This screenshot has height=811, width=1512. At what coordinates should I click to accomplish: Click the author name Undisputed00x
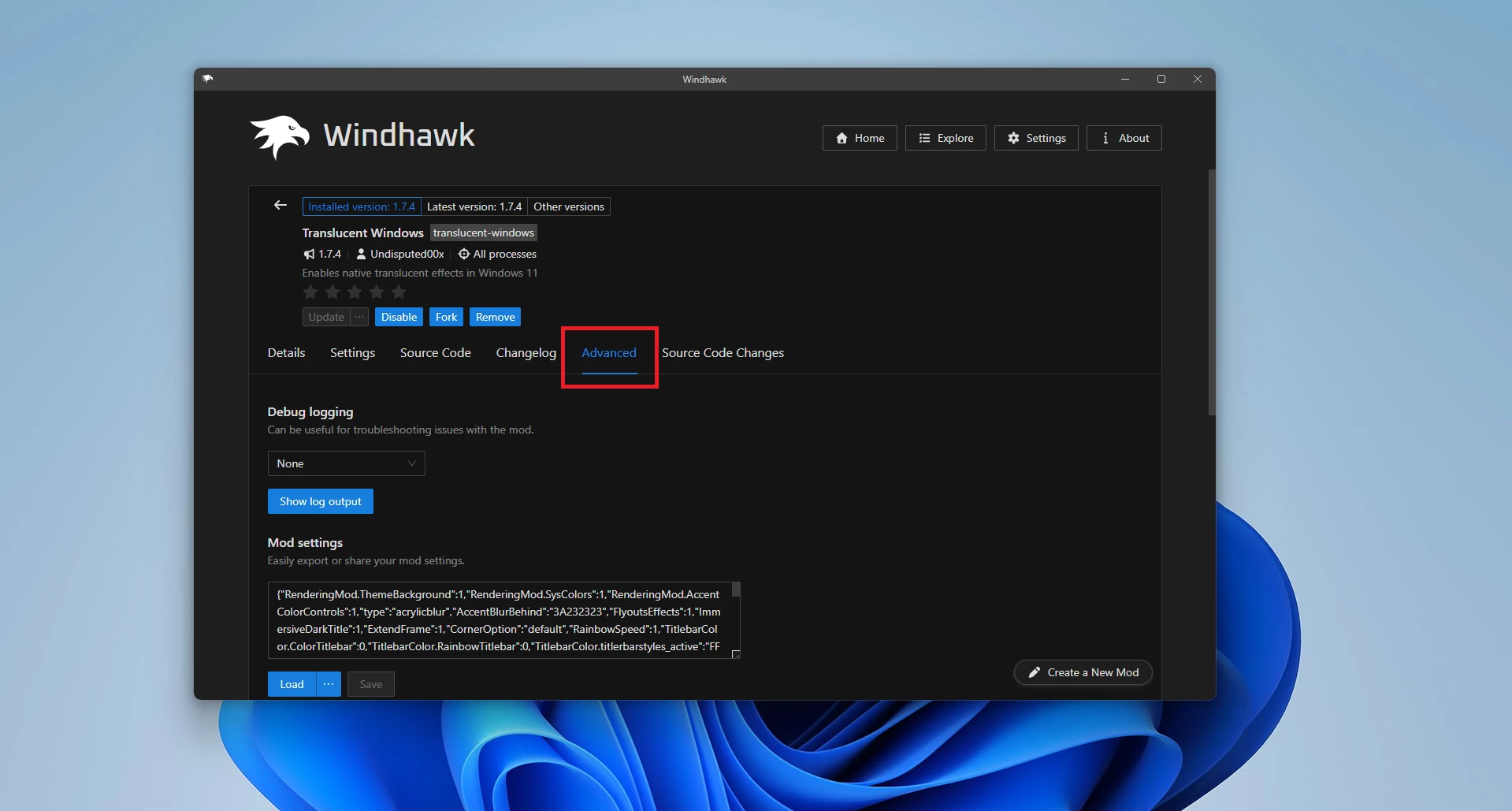[x=407, y=254]
